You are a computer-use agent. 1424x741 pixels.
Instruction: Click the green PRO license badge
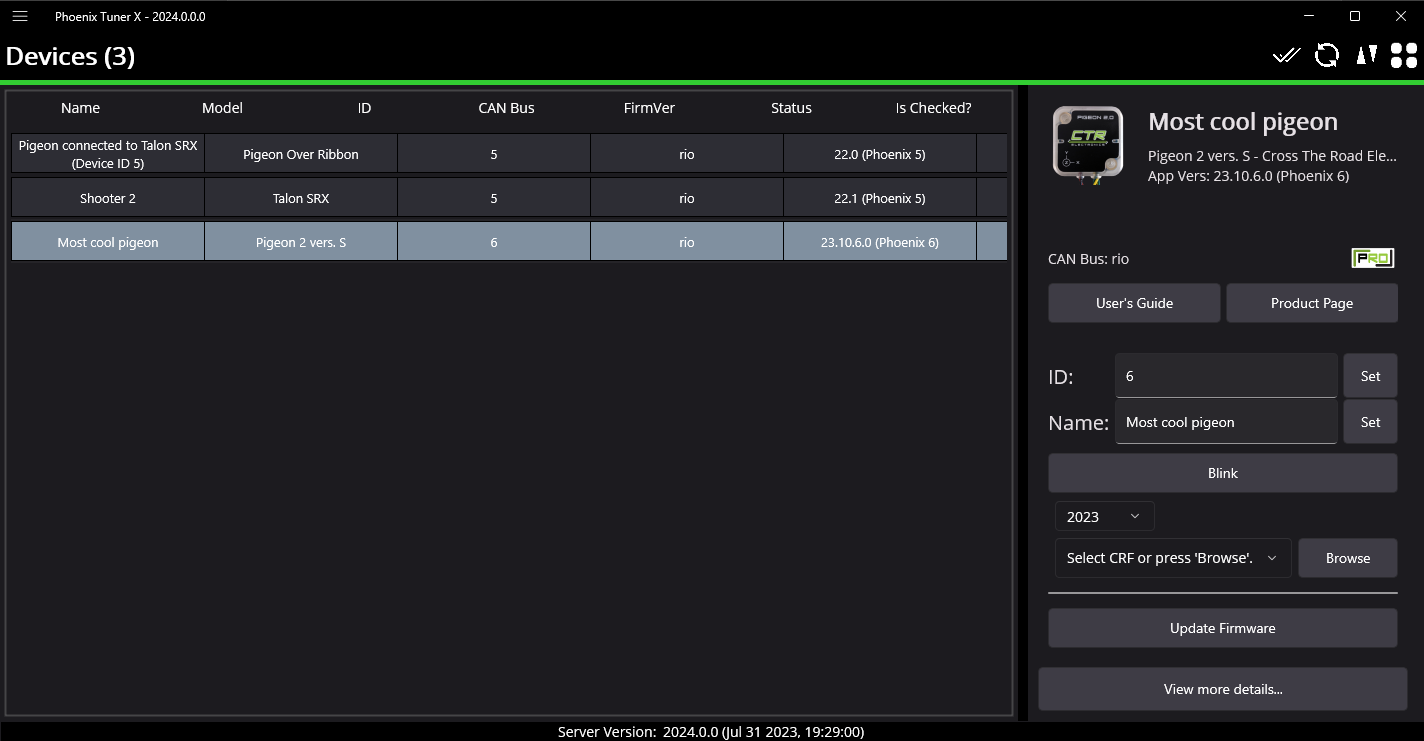[1373, 258]
